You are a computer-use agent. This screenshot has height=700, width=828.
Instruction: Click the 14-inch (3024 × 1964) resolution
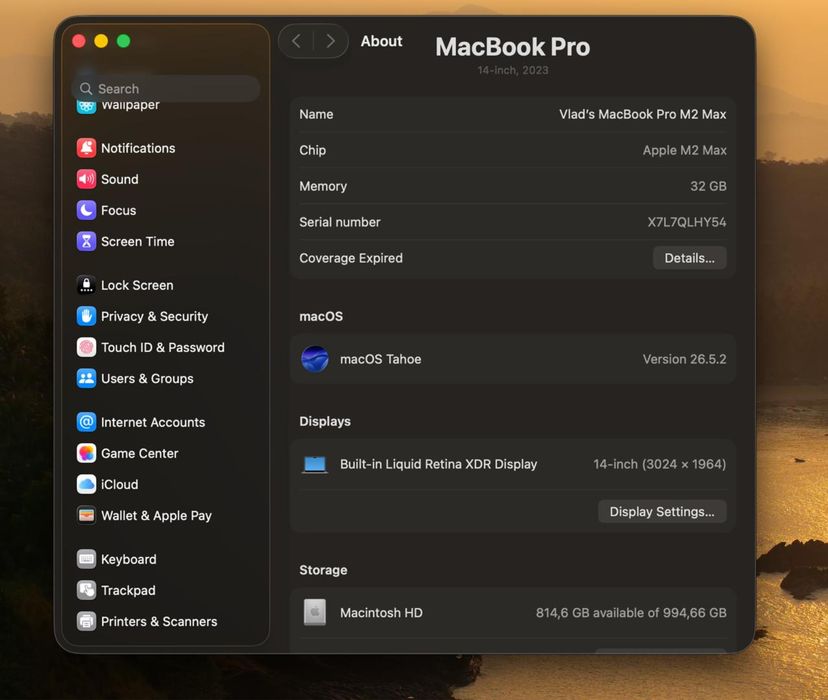[x=660, y=465]
